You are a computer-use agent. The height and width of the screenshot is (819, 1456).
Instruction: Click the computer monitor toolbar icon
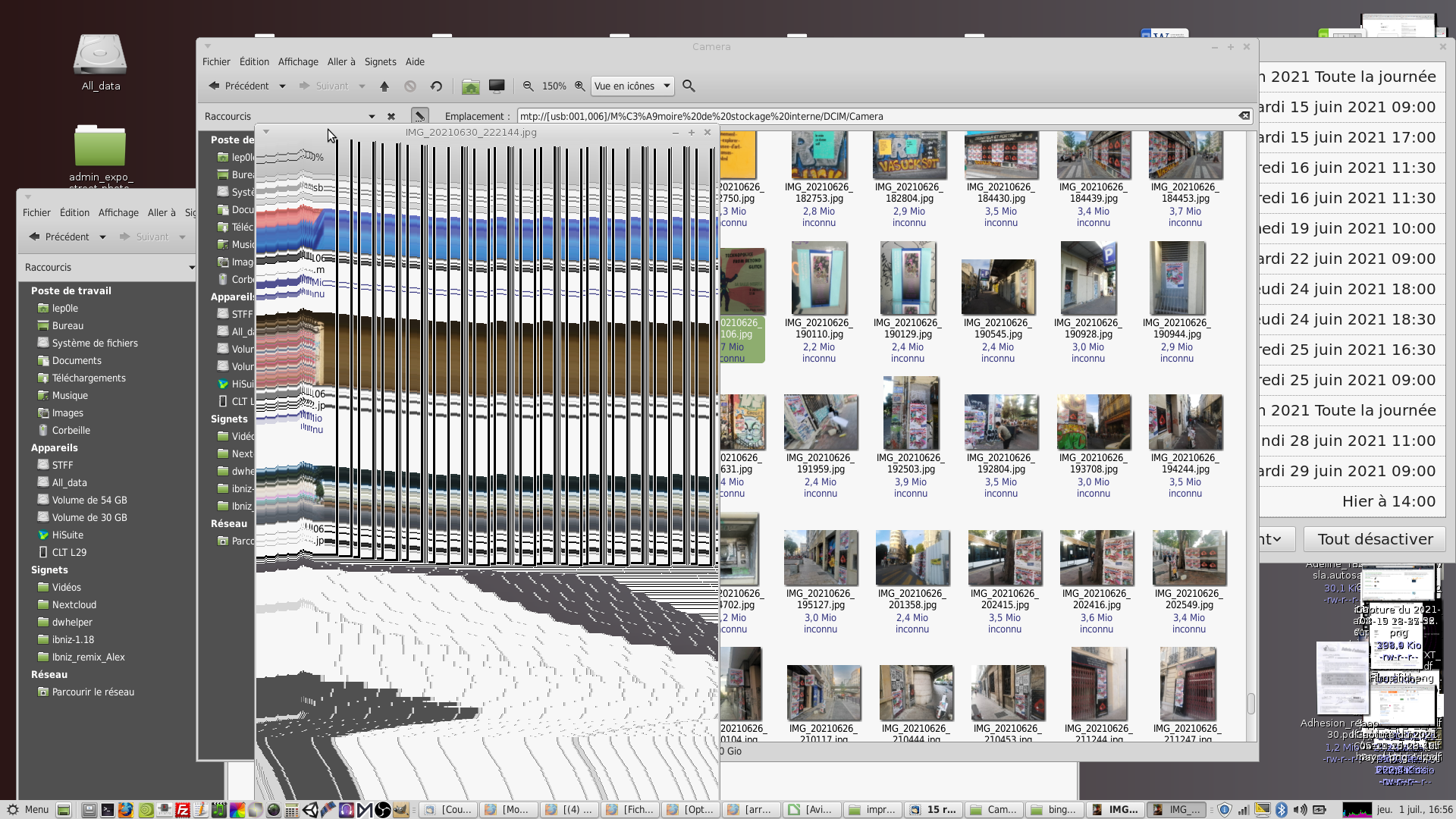[x=497, y=86]
